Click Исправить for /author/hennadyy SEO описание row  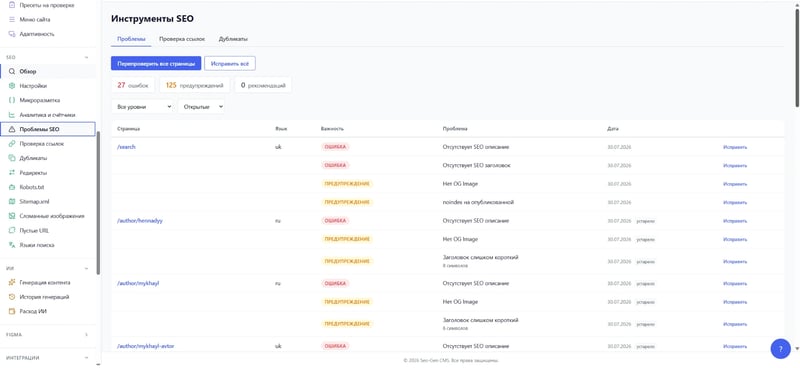[x=735, y=221]
